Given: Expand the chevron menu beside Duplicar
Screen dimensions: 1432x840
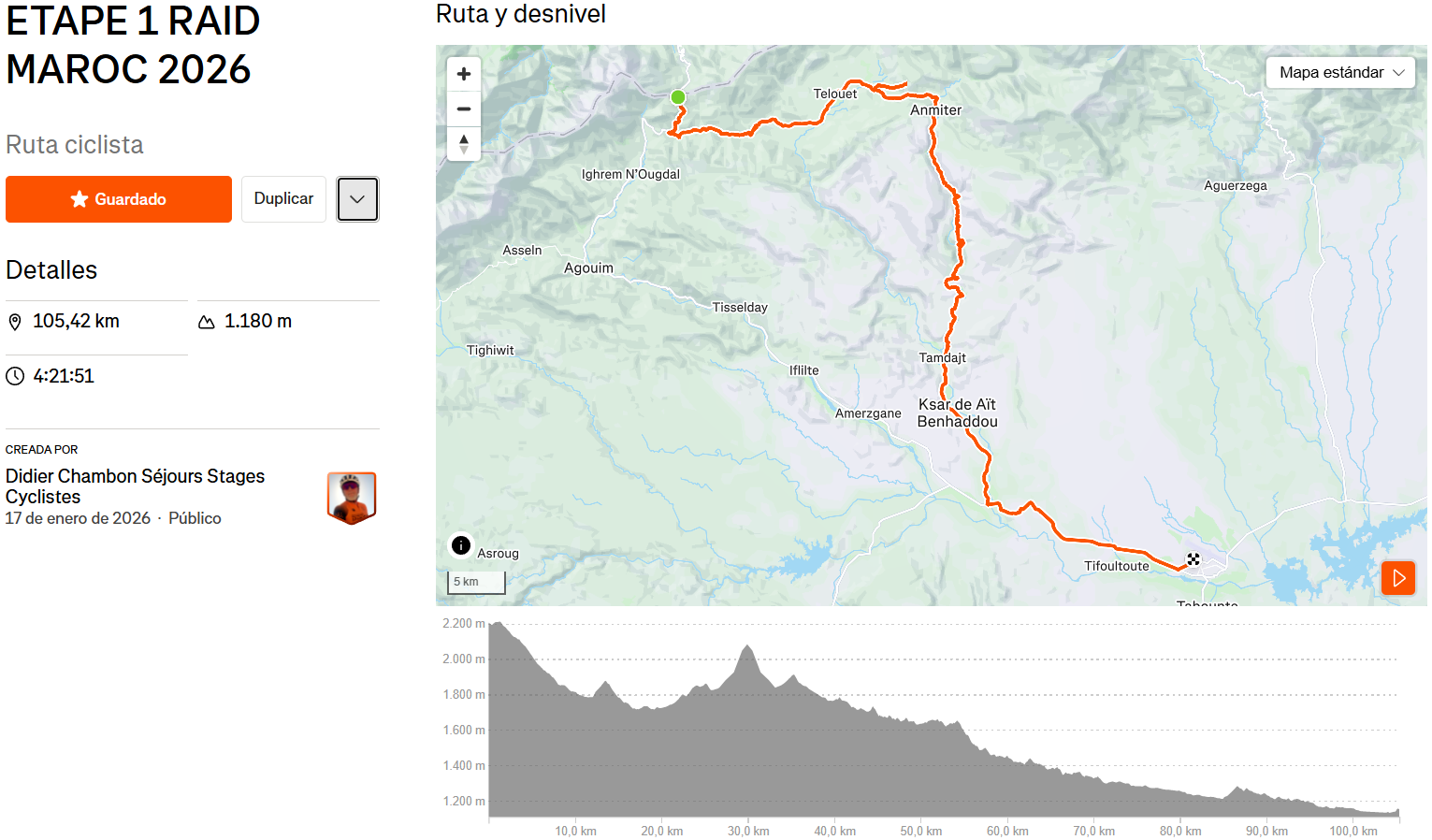Looking at the screenshot, I should (x=357, y=199).
